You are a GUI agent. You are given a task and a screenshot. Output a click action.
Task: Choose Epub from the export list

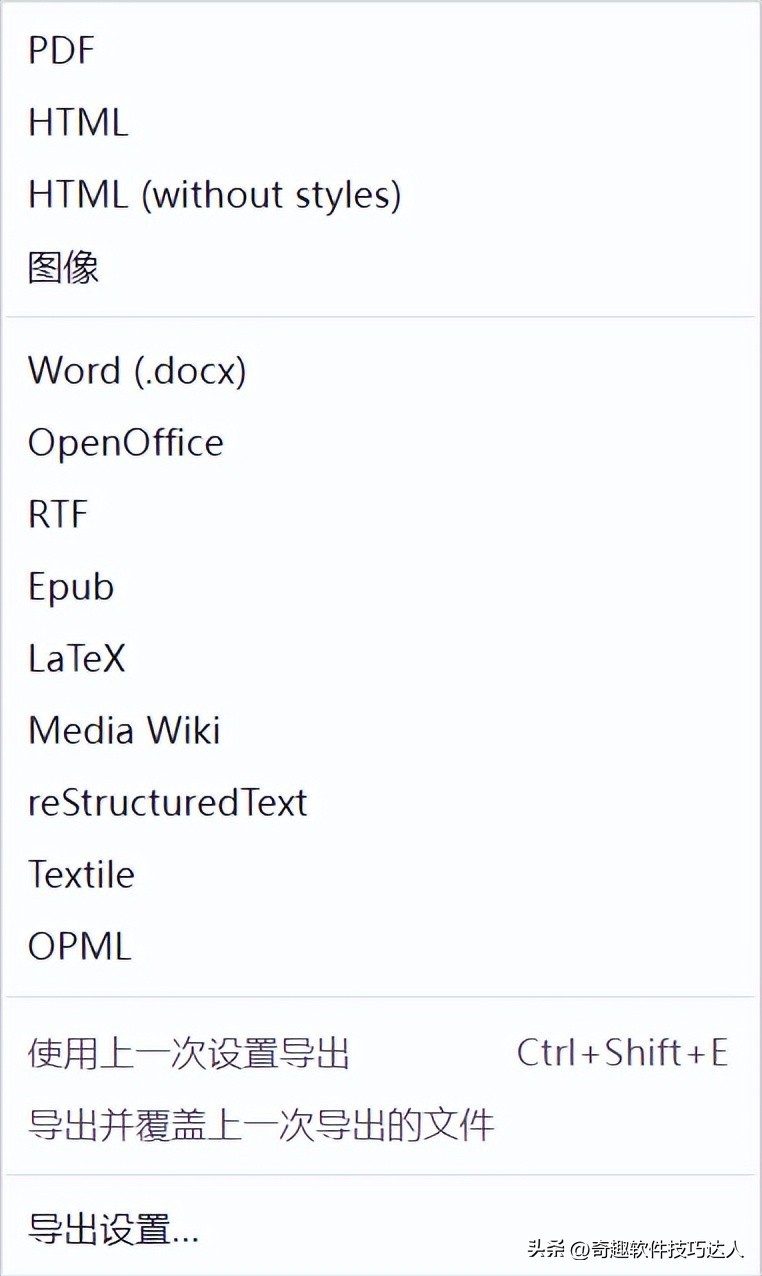pos(70,587)
